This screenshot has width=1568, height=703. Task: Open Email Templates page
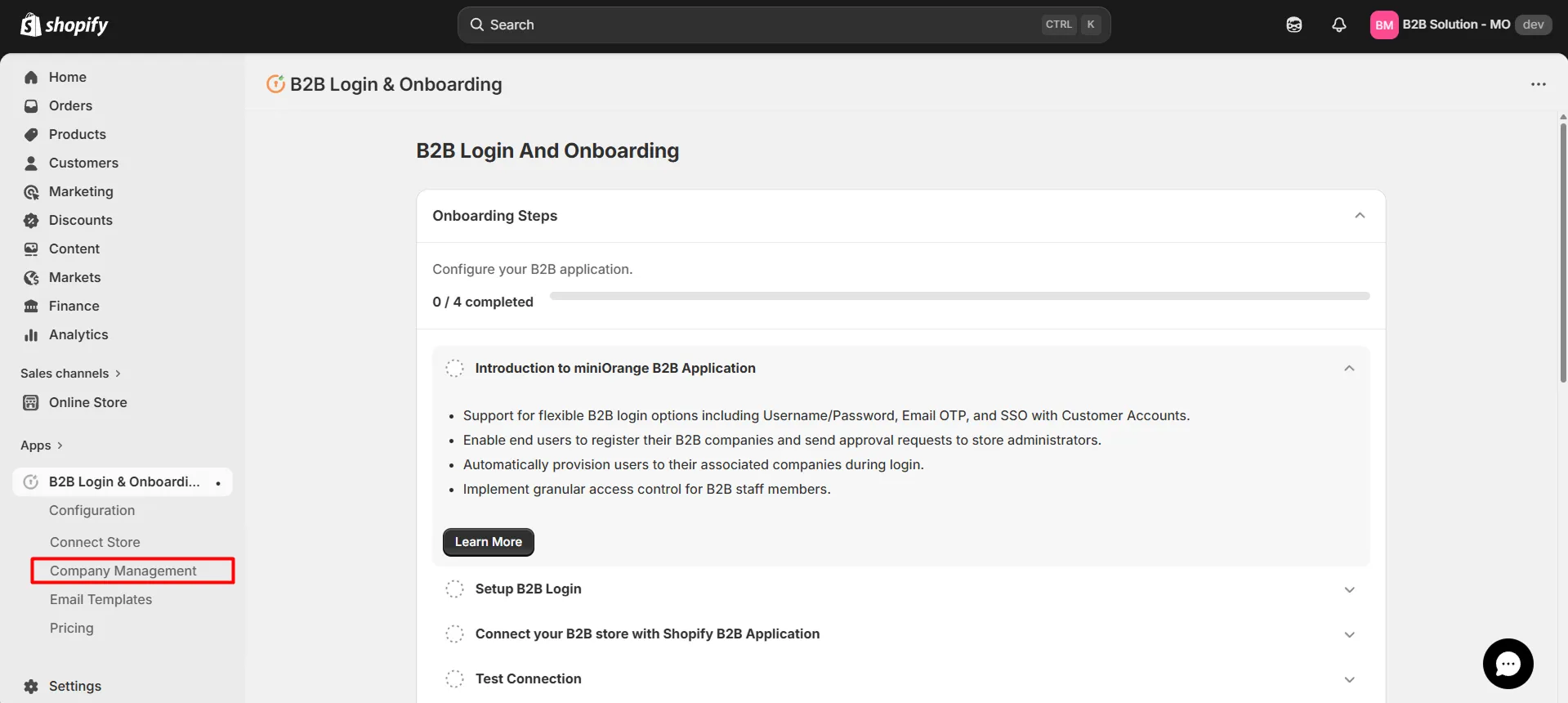point(101,599)
